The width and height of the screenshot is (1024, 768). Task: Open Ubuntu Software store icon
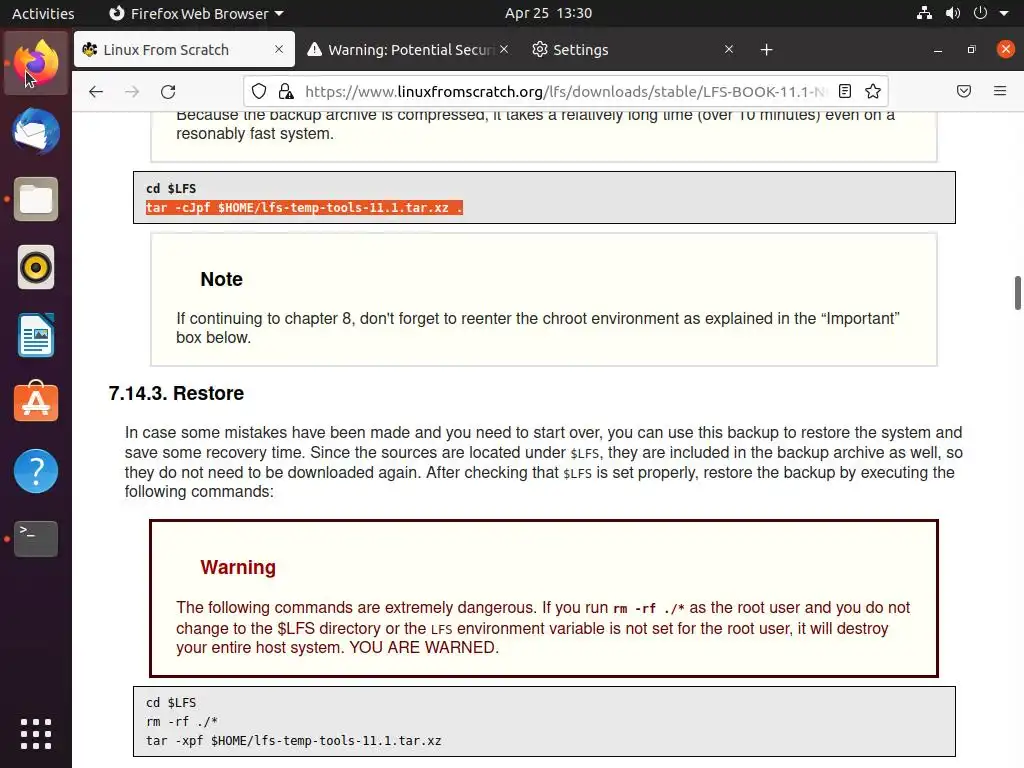pyautogui.click(x=36, y=402)
